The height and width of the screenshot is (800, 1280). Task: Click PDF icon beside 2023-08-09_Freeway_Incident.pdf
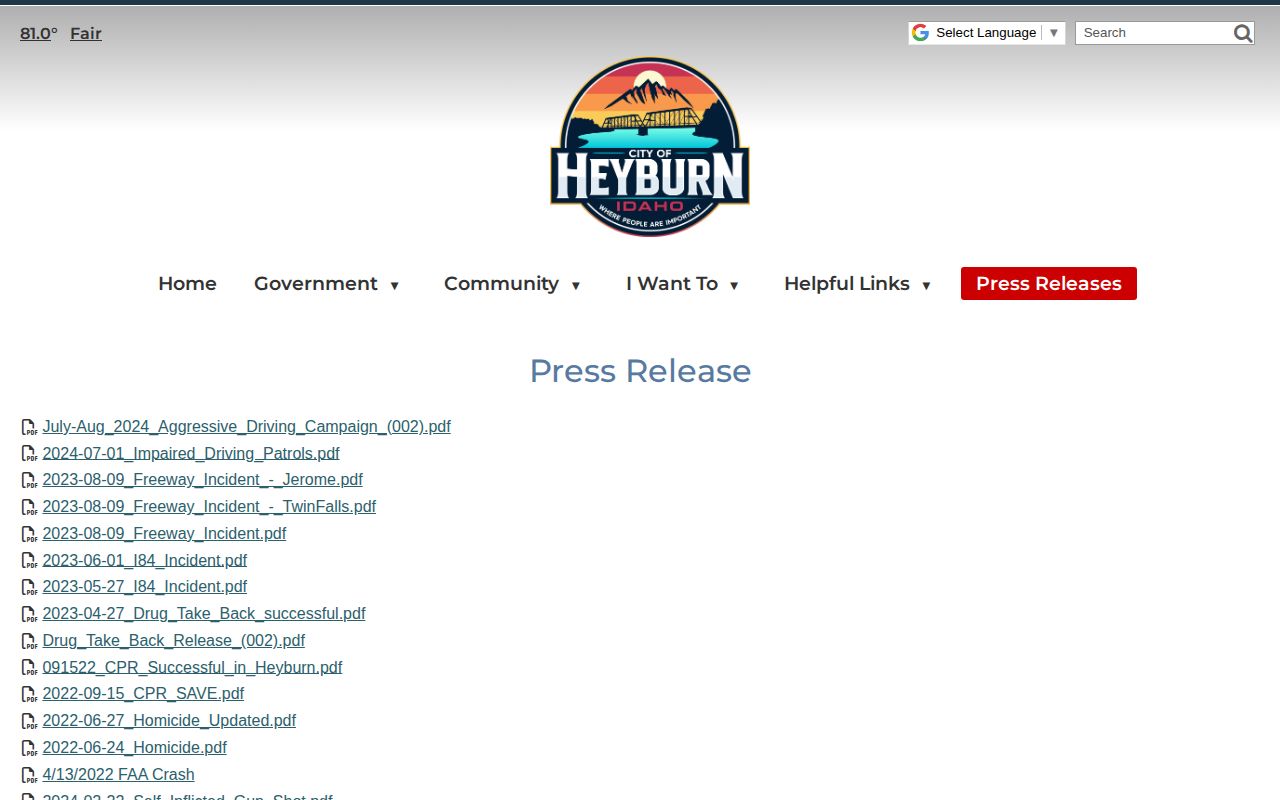pyautogui.click(x=29, y=534)
